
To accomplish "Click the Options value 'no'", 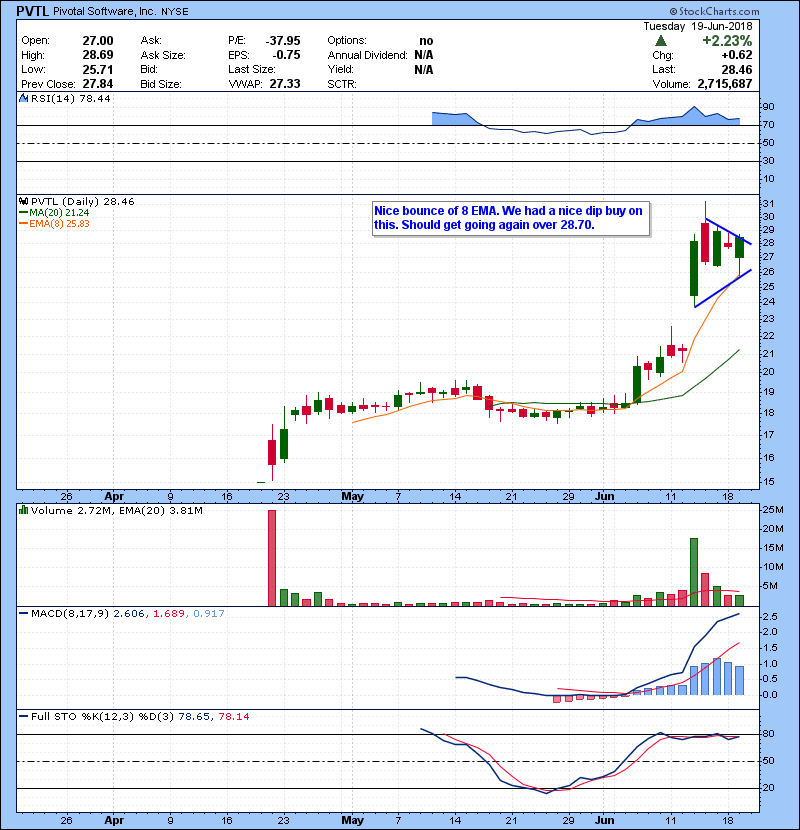I will [x=426, y=41].
